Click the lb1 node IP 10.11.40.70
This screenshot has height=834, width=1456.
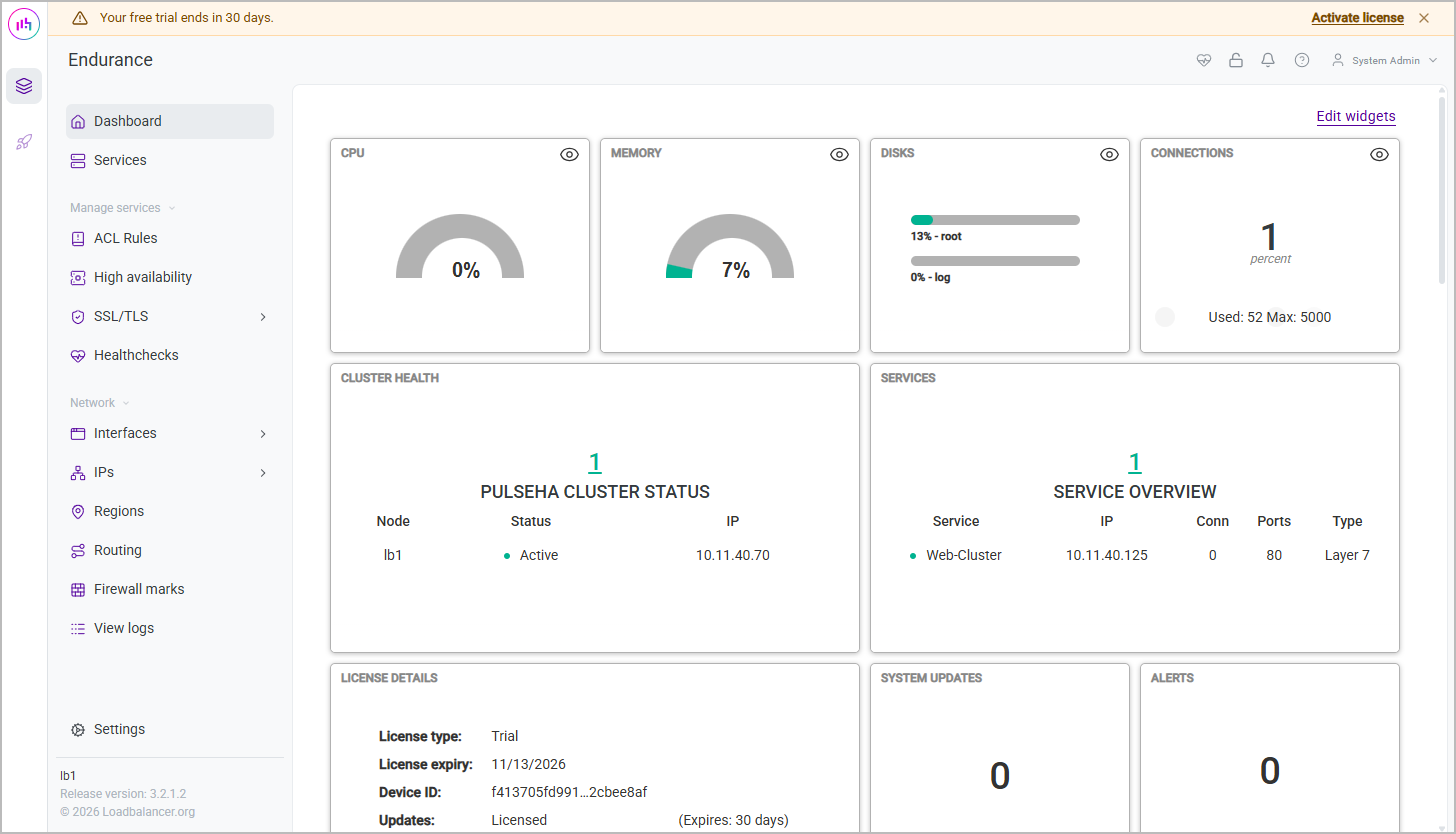coord(733,555)
